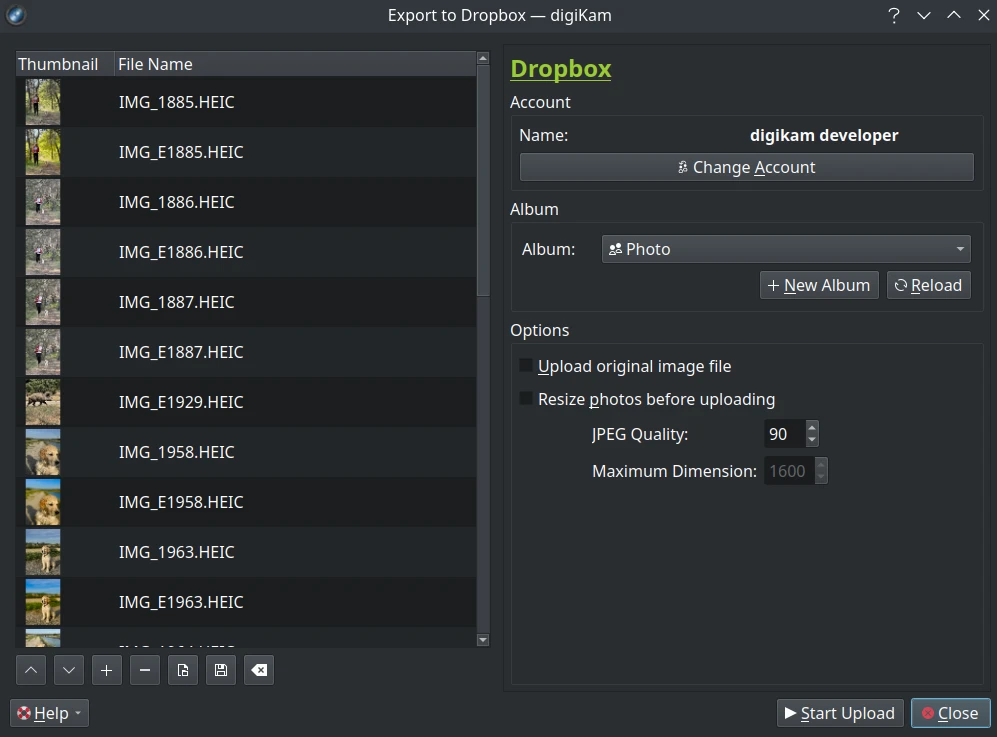Open Help using the help icon button
The height and width of the screenshot is (737, 997).
tap(22, 713)
